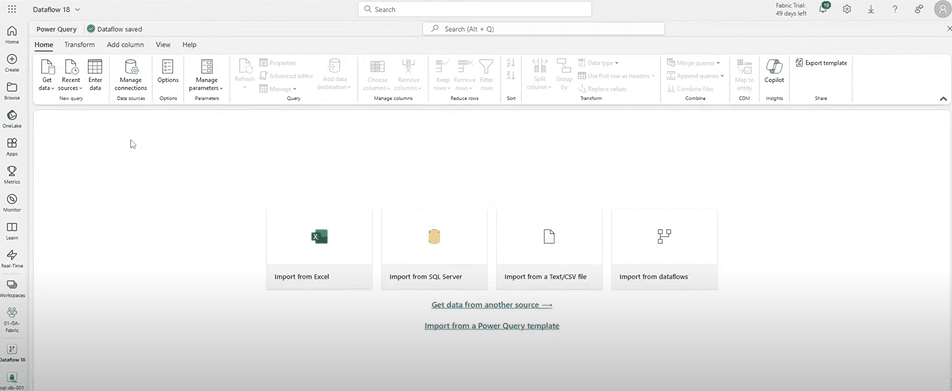This screenshot has height=391, width=952.
Task: Open Metrics in sidebar
Action: point(12,175)
